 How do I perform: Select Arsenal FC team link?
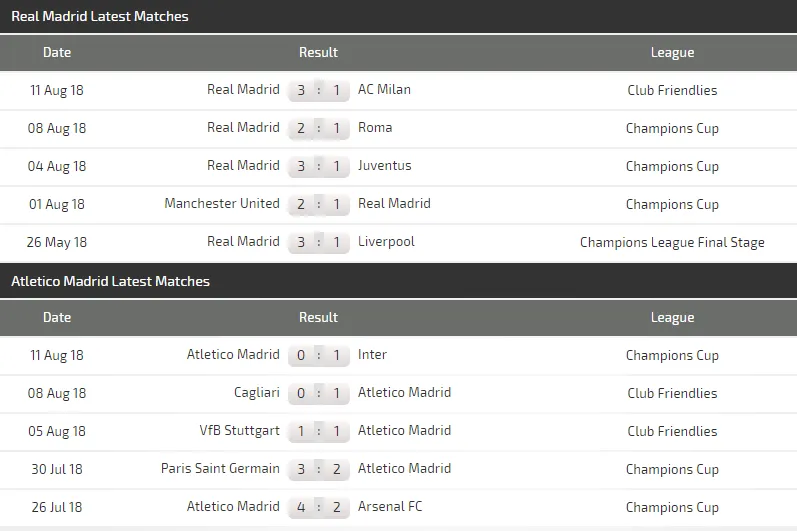click(x=390, y=506)
